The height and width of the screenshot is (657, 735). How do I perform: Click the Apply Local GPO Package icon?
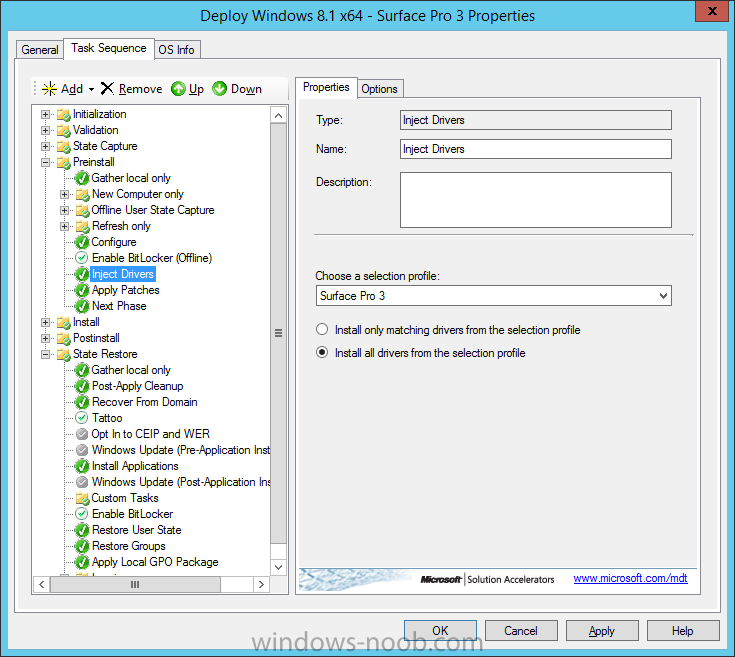(x=82, y=562)
